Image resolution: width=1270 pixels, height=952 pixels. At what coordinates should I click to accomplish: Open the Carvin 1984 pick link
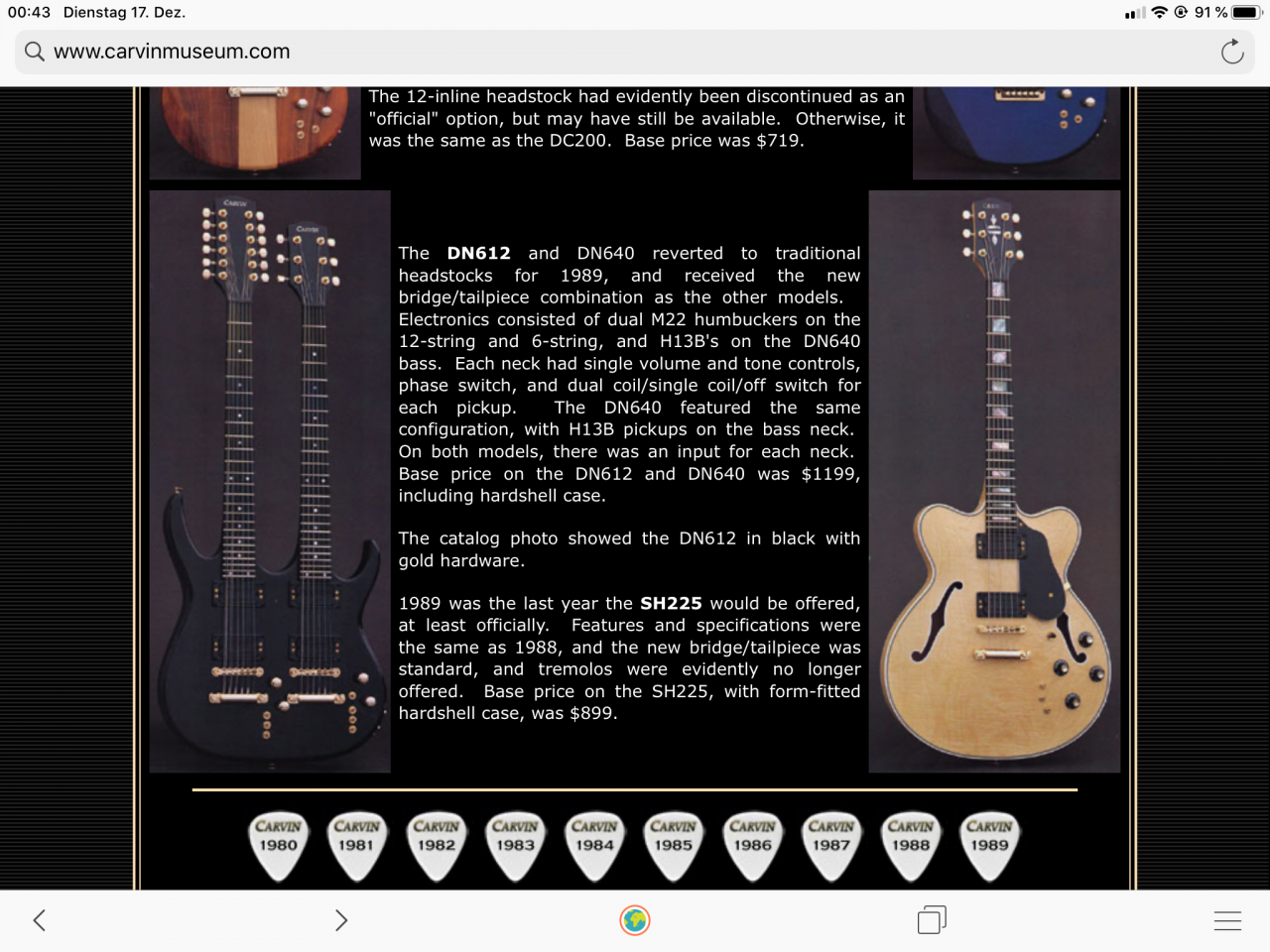click(594, 846)
